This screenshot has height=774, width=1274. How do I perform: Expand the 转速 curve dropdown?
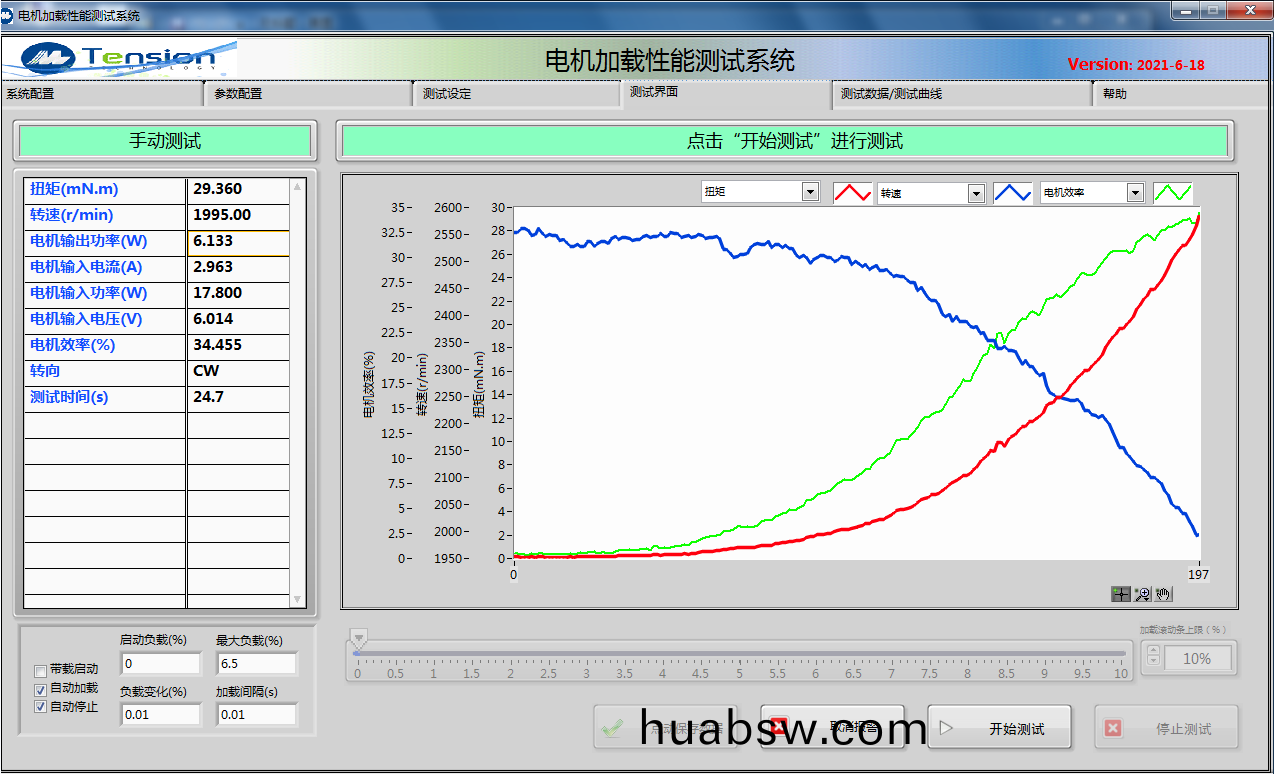pos(976,193)
